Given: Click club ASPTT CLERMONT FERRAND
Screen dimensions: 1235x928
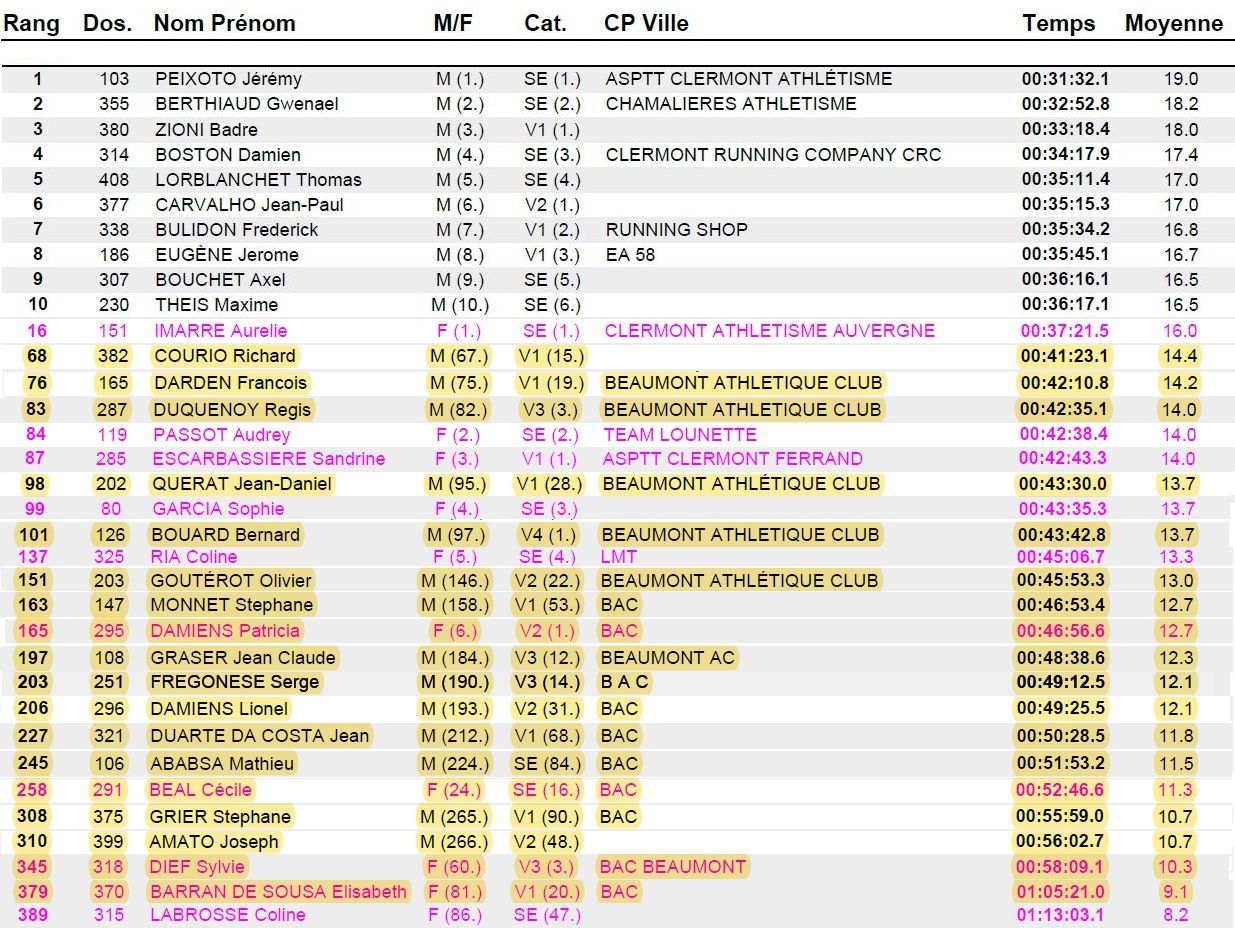Looking at the screenshot, I should coord(732,459).
